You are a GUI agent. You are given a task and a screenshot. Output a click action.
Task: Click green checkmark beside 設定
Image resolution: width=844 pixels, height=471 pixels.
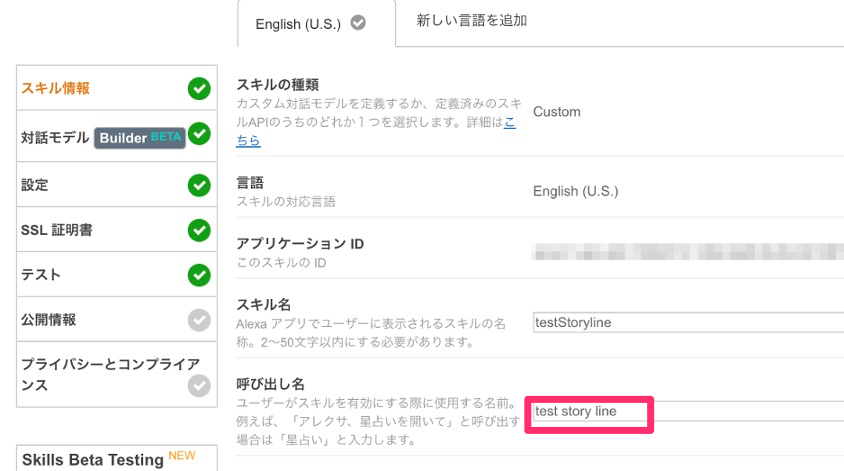(199, 185)
